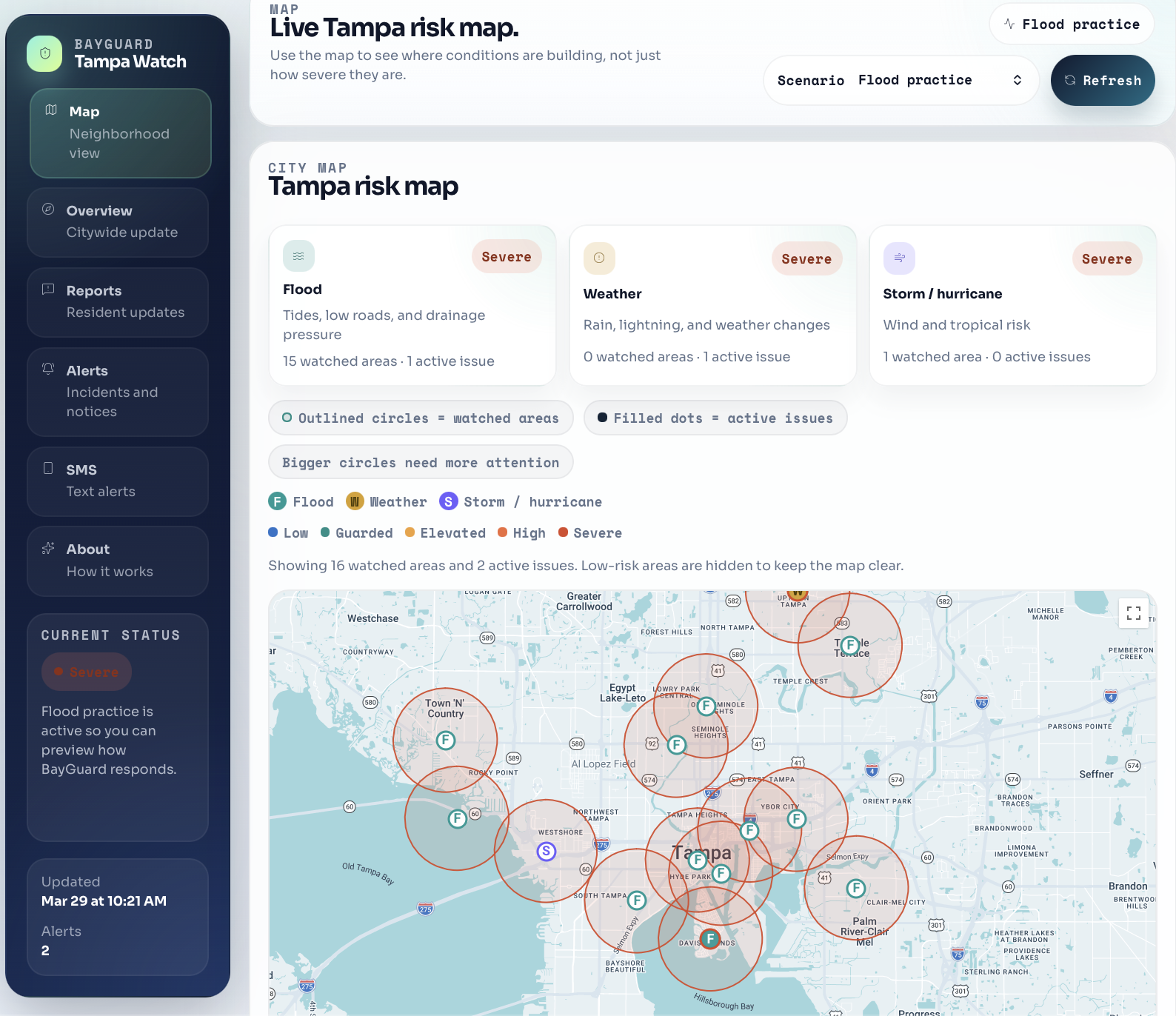
Task: Open the Scenario dropdown selector
Action: [x=901, y=80]
